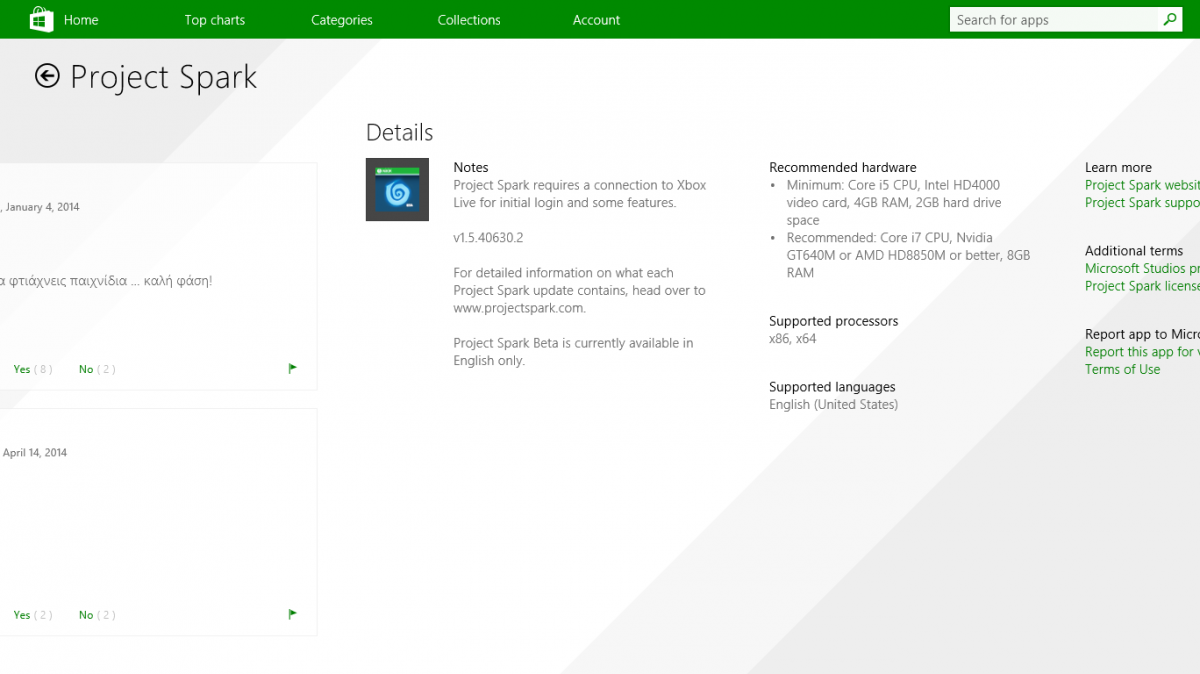Open Top charts in the navigation bar
Viewport: 1200px width, 674px height.
coord(215,20)
